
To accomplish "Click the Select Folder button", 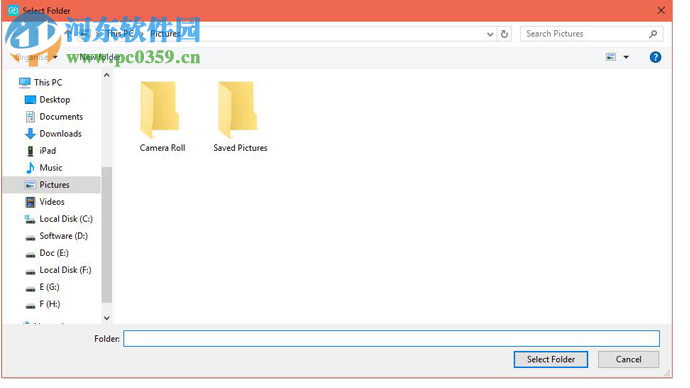I will pyautogui.click(x=551, y=359).
